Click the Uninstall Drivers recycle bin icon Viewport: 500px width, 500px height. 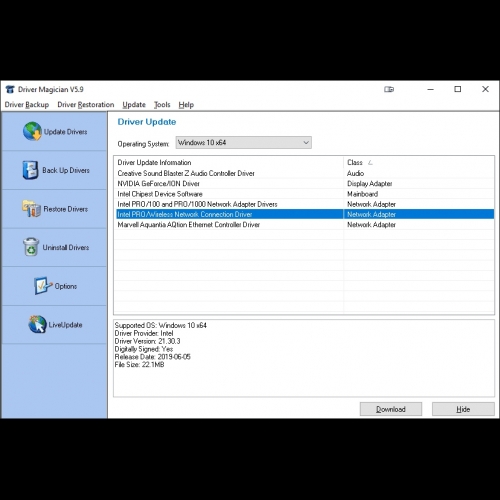[31, 247]
